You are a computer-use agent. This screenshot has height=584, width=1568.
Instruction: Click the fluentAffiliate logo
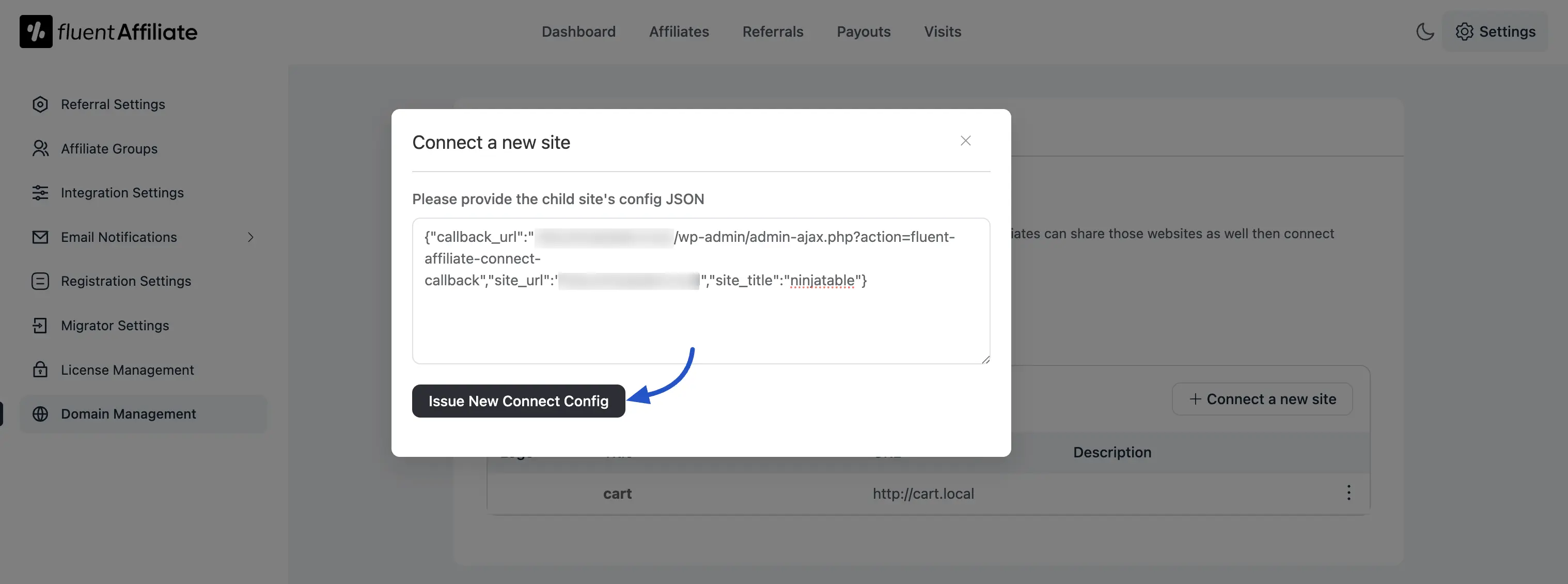tap(108, 31)
